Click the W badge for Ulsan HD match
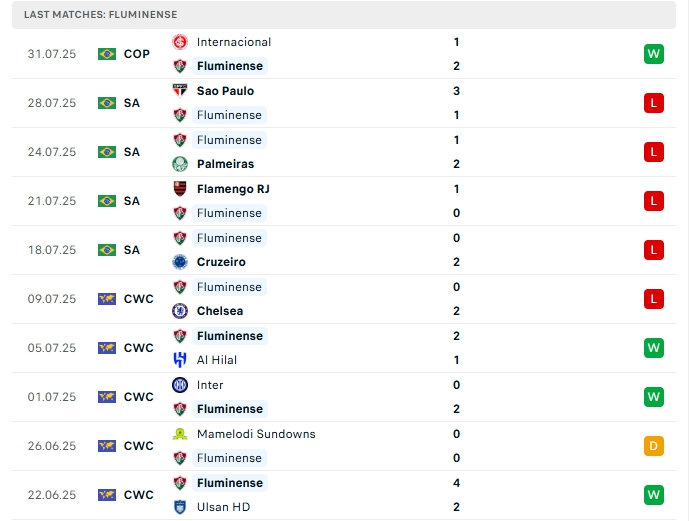 click(654, 495)
